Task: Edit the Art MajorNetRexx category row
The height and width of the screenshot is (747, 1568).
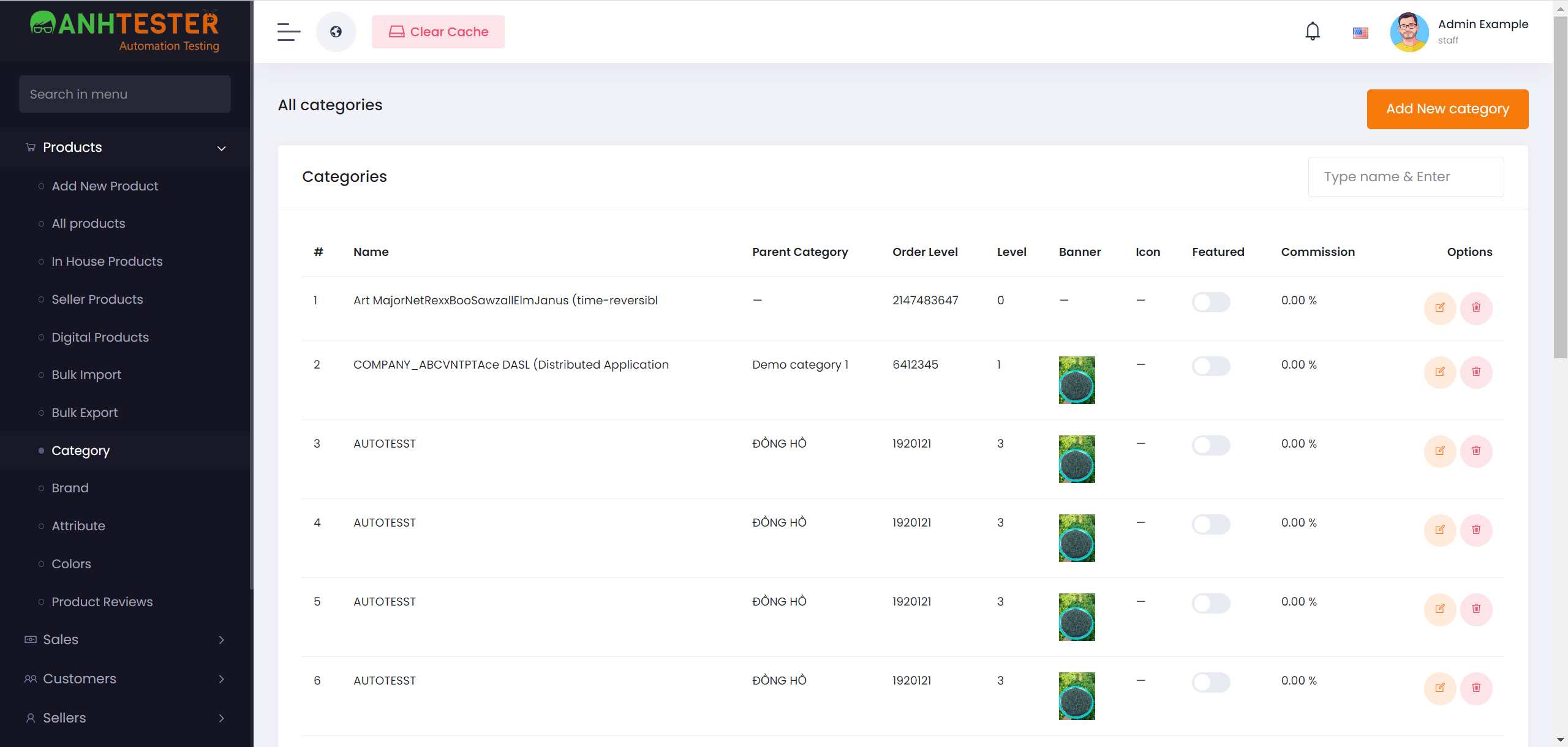Action: pos(1439,307)
